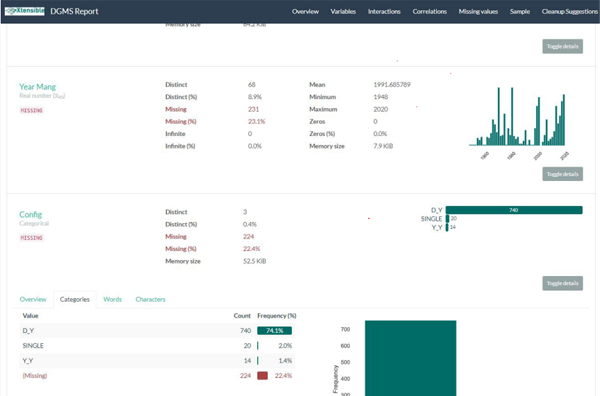The height and width of the screenshot is (396, 600).
Task: Toggle details button above Year Mang
Action: tap(562, 46)
